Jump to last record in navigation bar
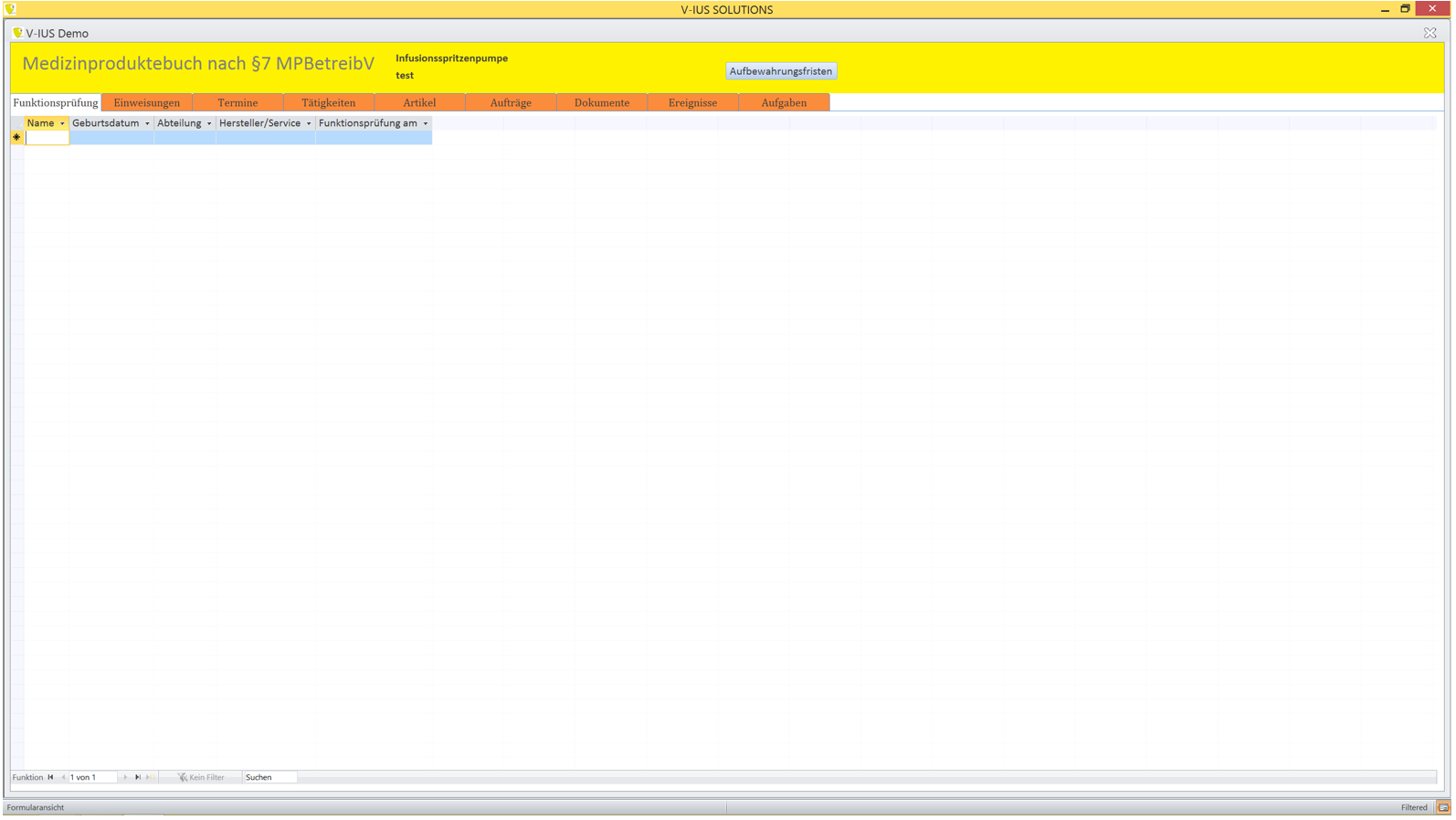The height and width of the screenshot is (820, 1456). [x=138, y=778]
